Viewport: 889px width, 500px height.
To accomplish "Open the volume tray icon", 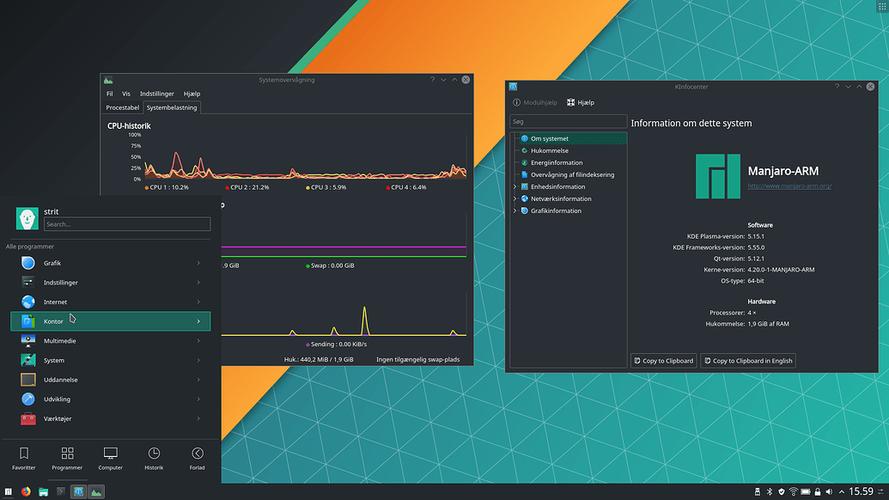I will (829, 491).
